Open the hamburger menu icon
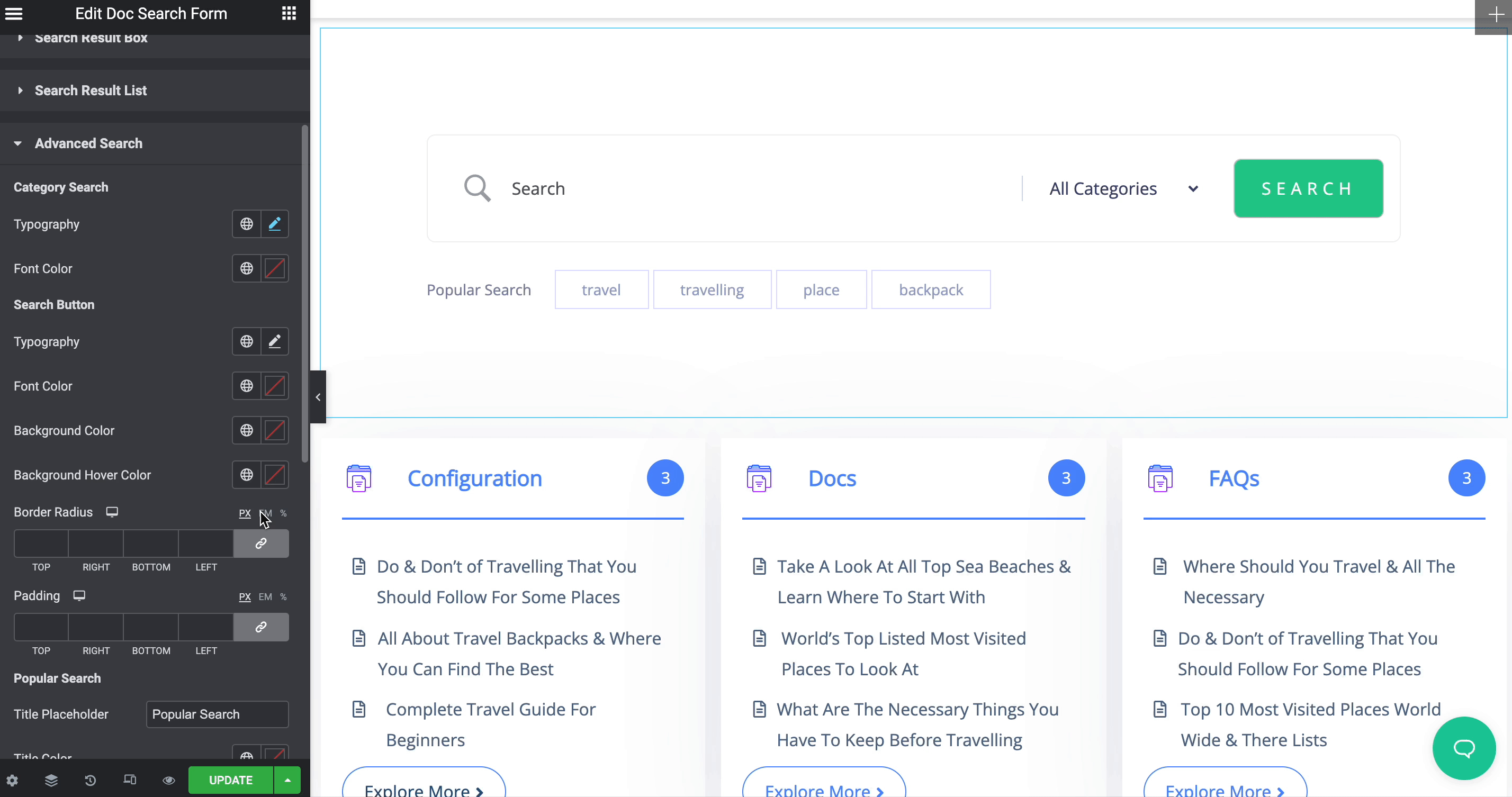 coord(14,14)
